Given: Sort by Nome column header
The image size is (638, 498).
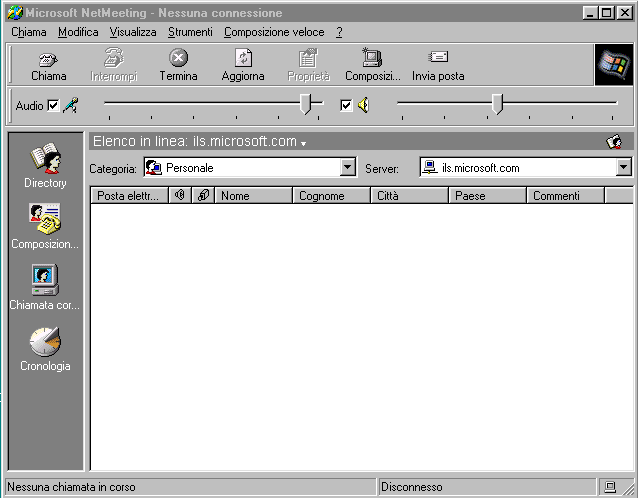Looking at the screenshot, I should (253, 195).
